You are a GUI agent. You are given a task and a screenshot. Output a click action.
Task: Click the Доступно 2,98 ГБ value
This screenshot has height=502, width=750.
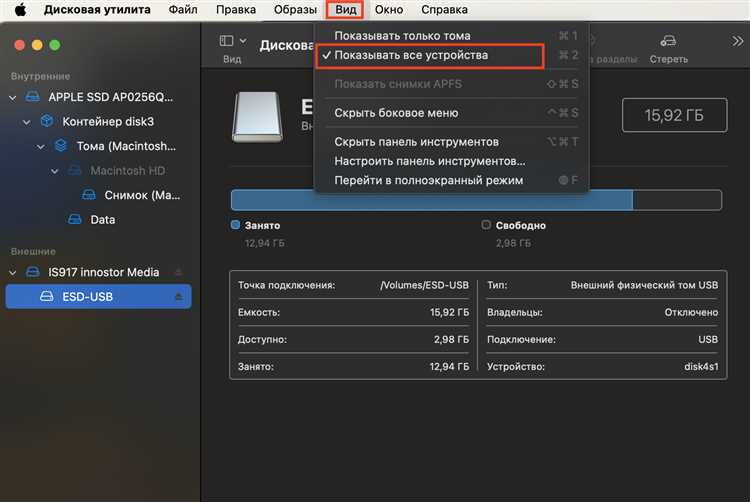(x=451, y=339)
